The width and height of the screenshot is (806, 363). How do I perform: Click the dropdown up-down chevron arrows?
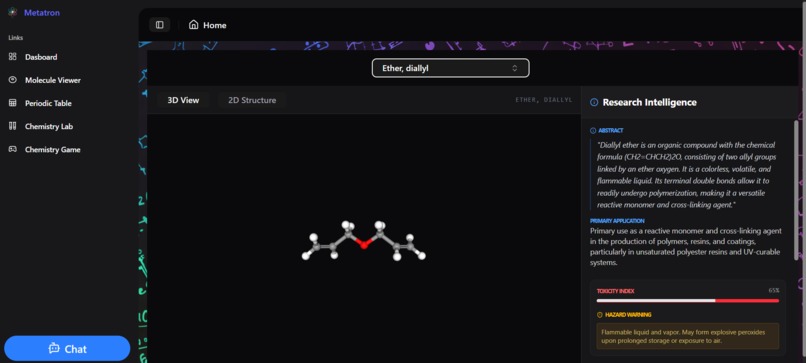tap(514, 68)
